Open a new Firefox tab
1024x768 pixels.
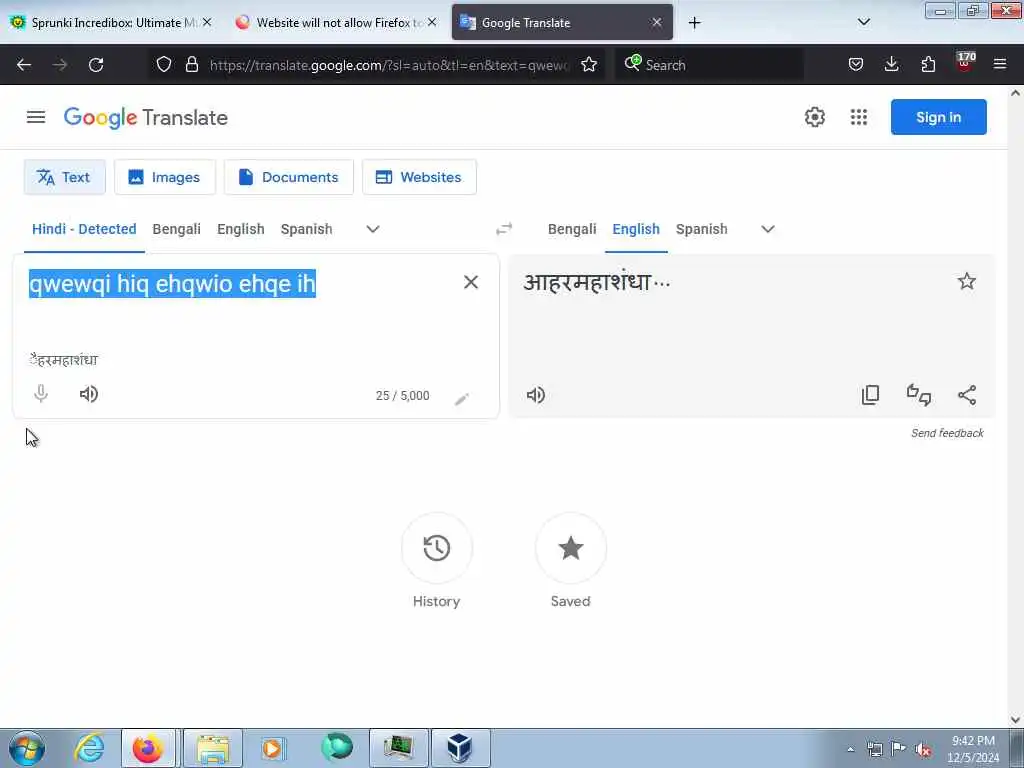pyautogui.click(x=694, y=23)
